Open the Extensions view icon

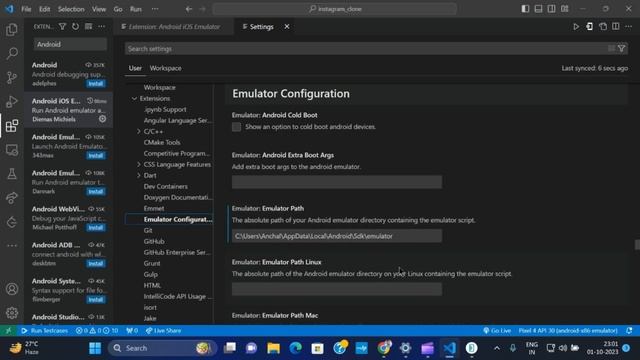pyautogui.click(x=12, y=126)
